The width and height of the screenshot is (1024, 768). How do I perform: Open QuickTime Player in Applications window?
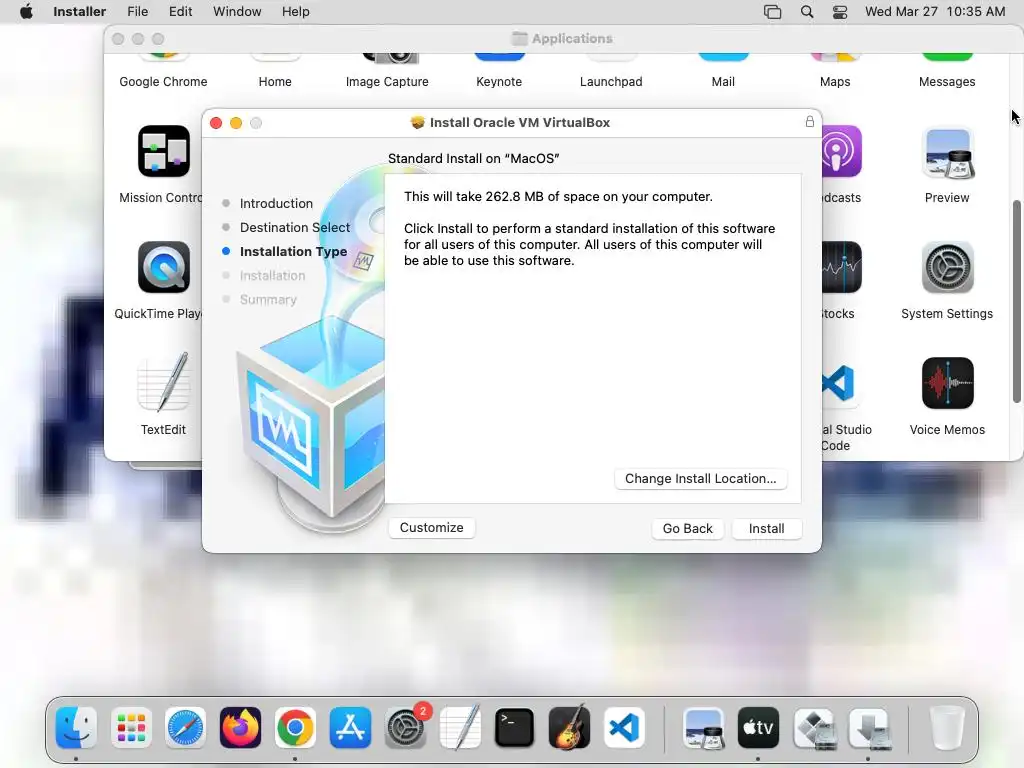pos(163,268)
